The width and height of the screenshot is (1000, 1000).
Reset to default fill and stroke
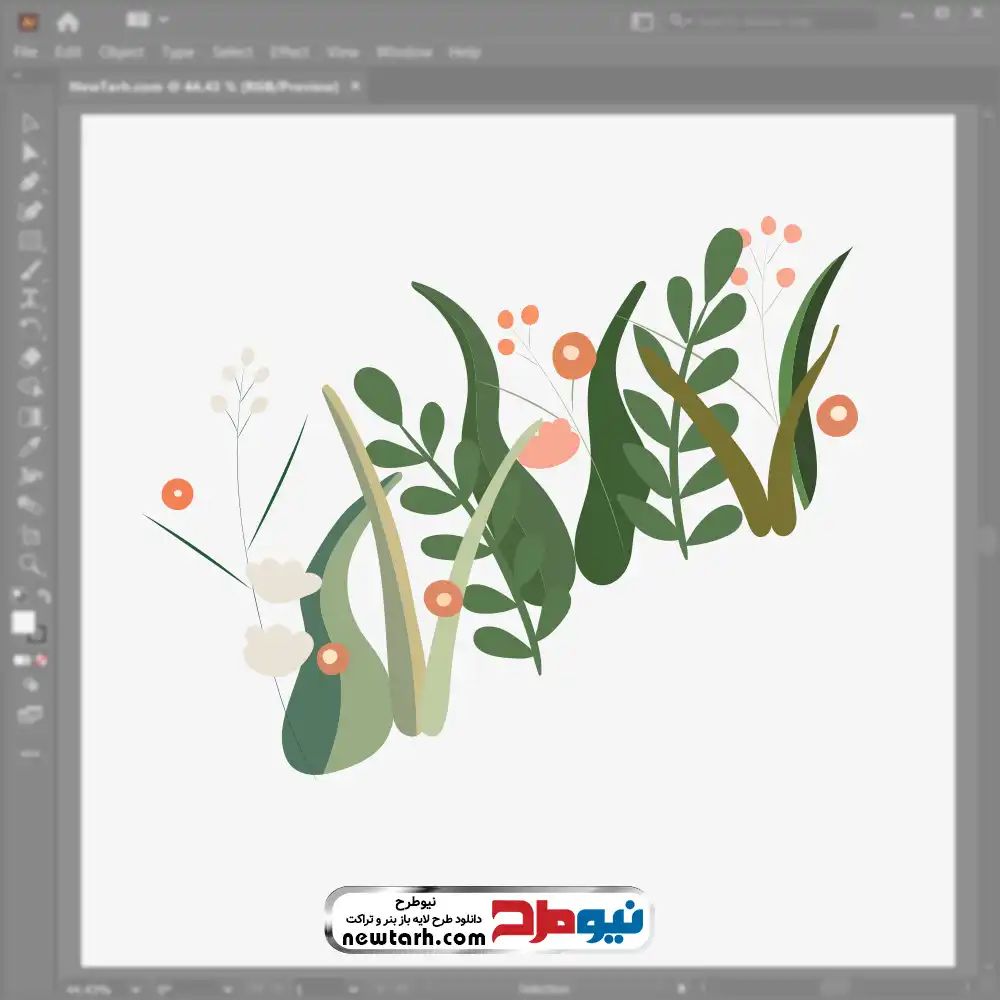coord(20,596)
